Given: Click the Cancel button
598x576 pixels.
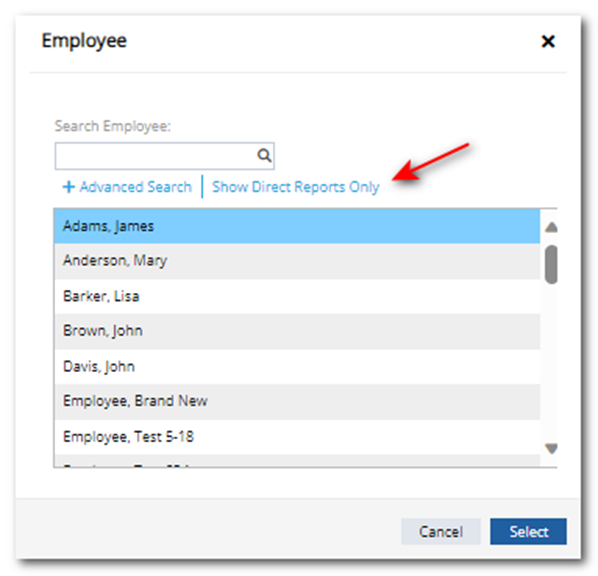Looking at the screenshot, I should coord(441,531).
